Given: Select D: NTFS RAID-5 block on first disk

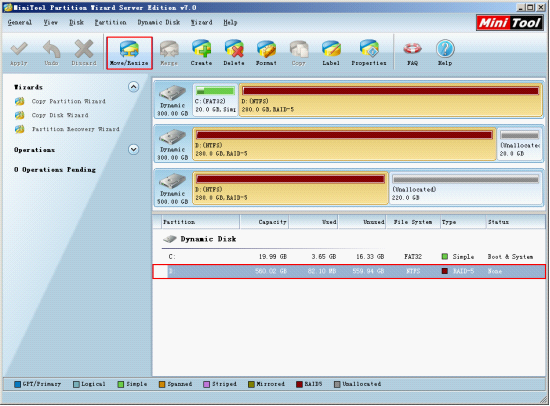Looking at the screenshot, I should [x=391, y=100].
